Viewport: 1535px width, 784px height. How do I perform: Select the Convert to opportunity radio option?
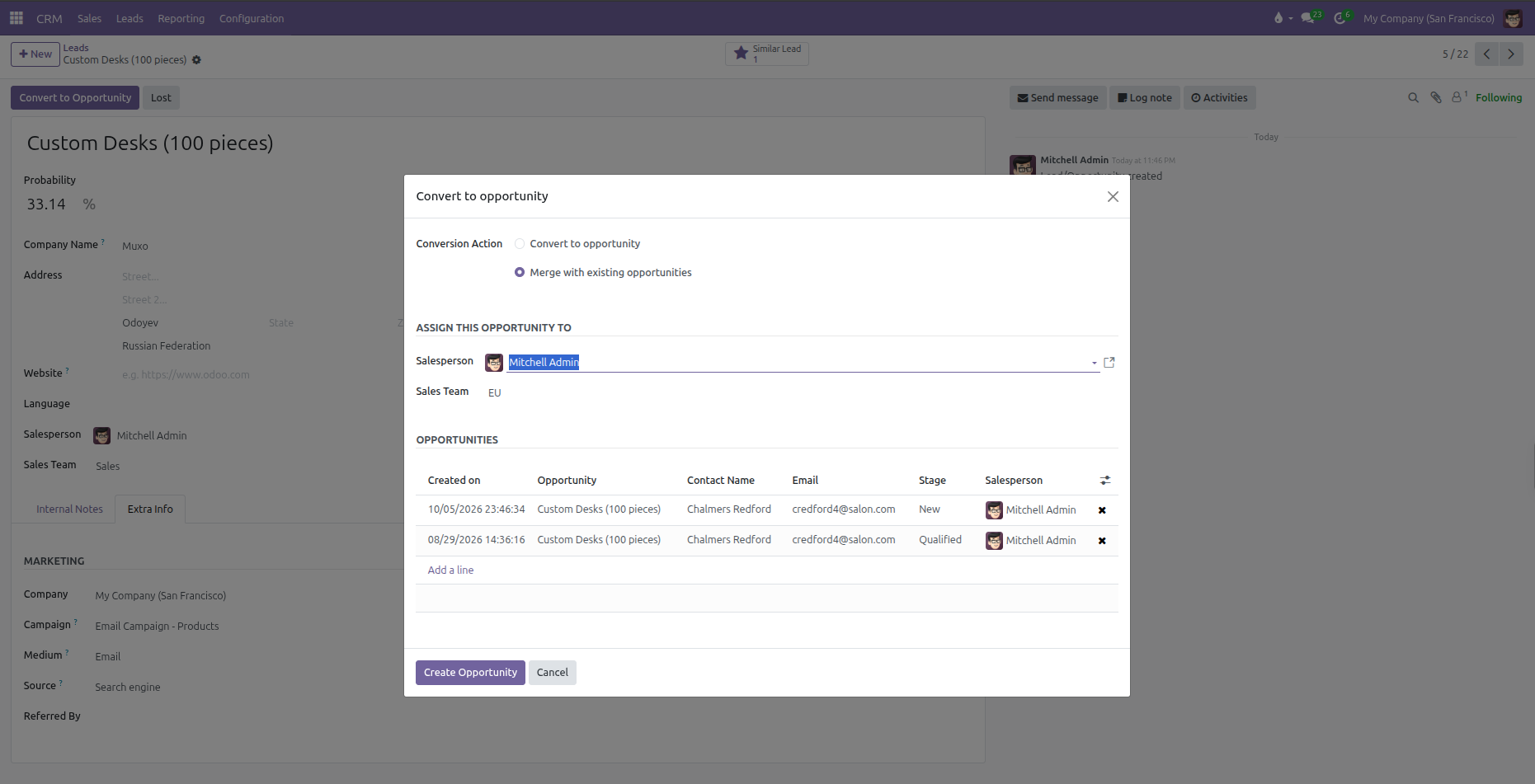click(x=520, y=244)
